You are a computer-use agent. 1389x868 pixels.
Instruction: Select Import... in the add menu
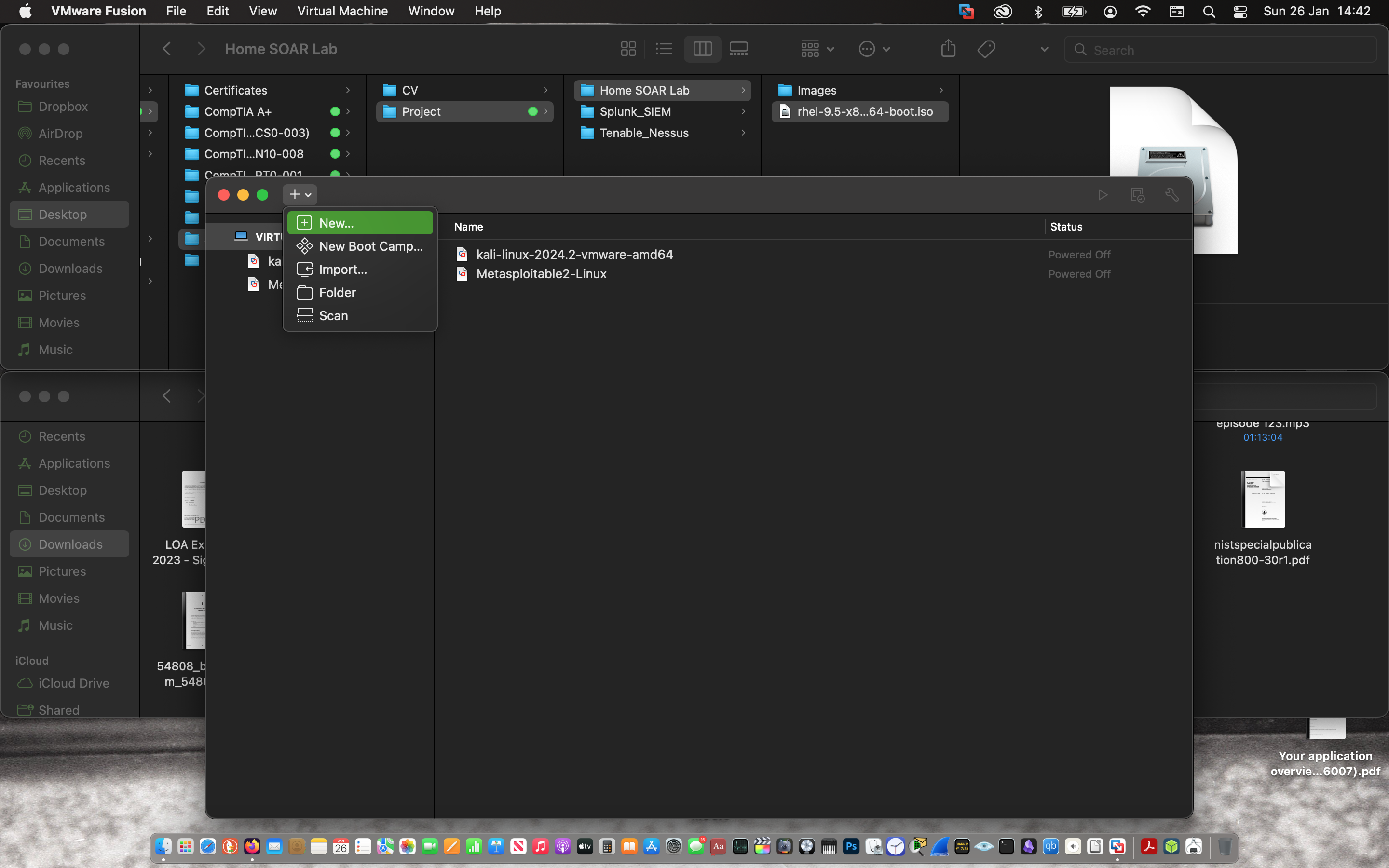point(342,269)
